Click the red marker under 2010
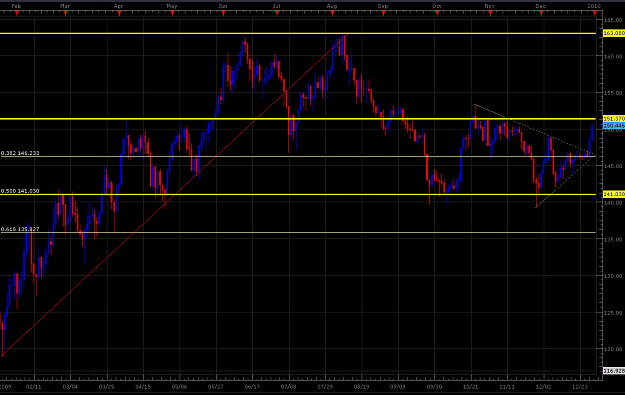 point(595,14)
